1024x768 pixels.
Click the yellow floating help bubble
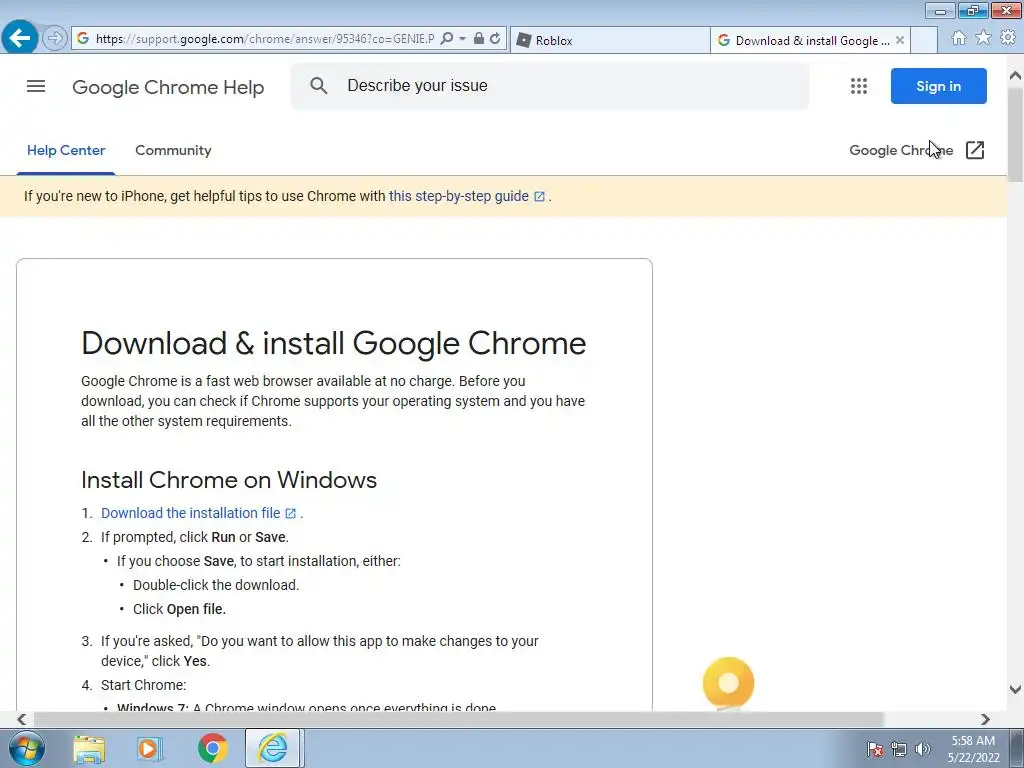pyautogui.click(x=728, y=683)
